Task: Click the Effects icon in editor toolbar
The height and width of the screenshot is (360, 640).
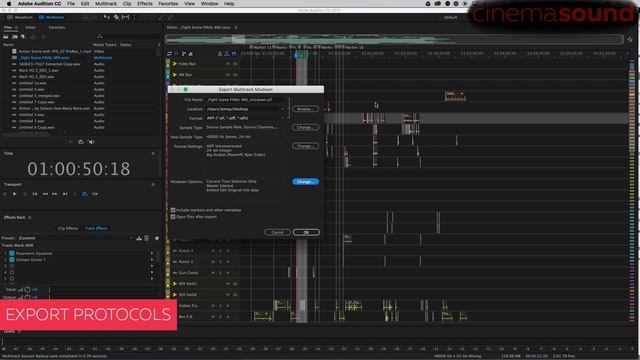Action: (176, 54)
